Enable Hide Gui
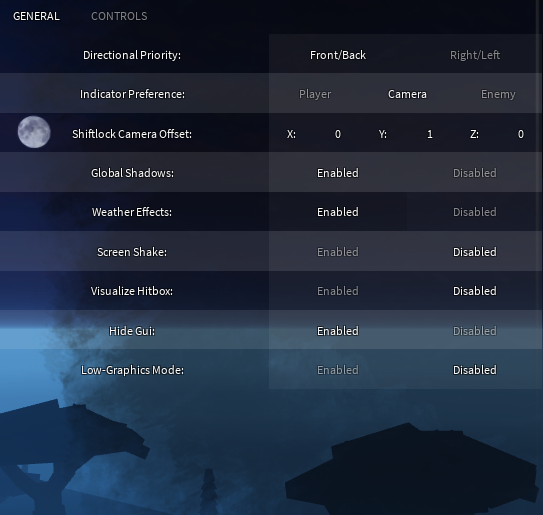This screenshot has height=515, width=543. (x=338, y=331)
